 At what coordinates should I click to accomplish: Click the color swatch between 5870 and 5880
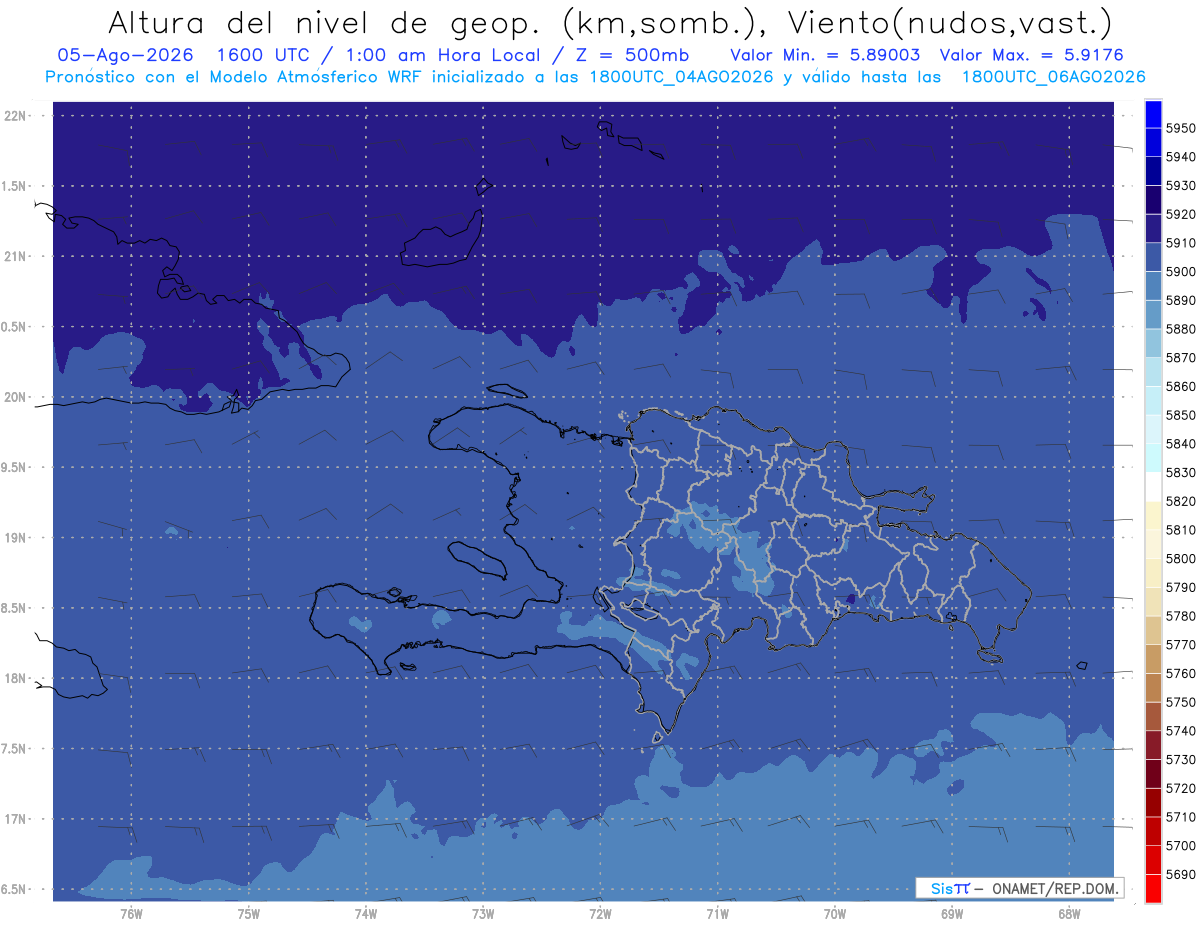pos(1153,343)
